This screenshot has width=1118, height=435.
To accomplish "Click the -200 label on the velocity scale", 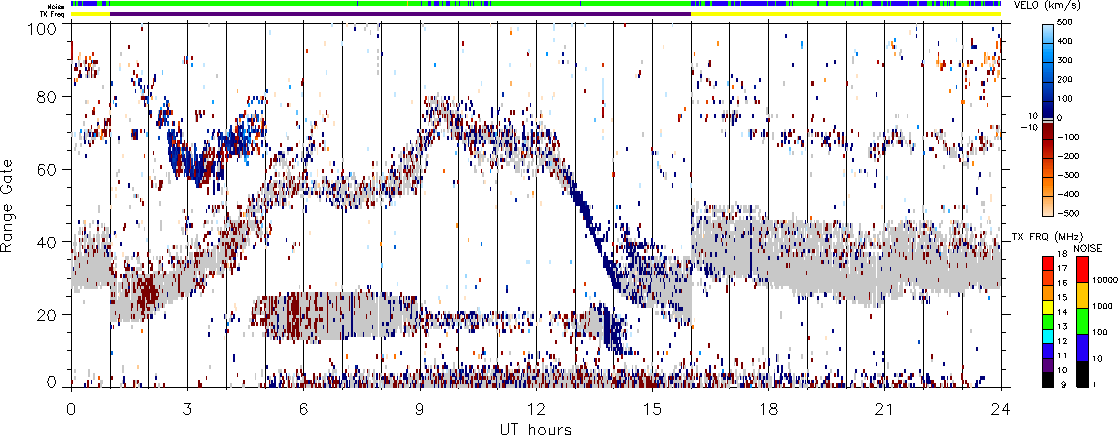I will pyautogui.click(x=1068, y=156).
